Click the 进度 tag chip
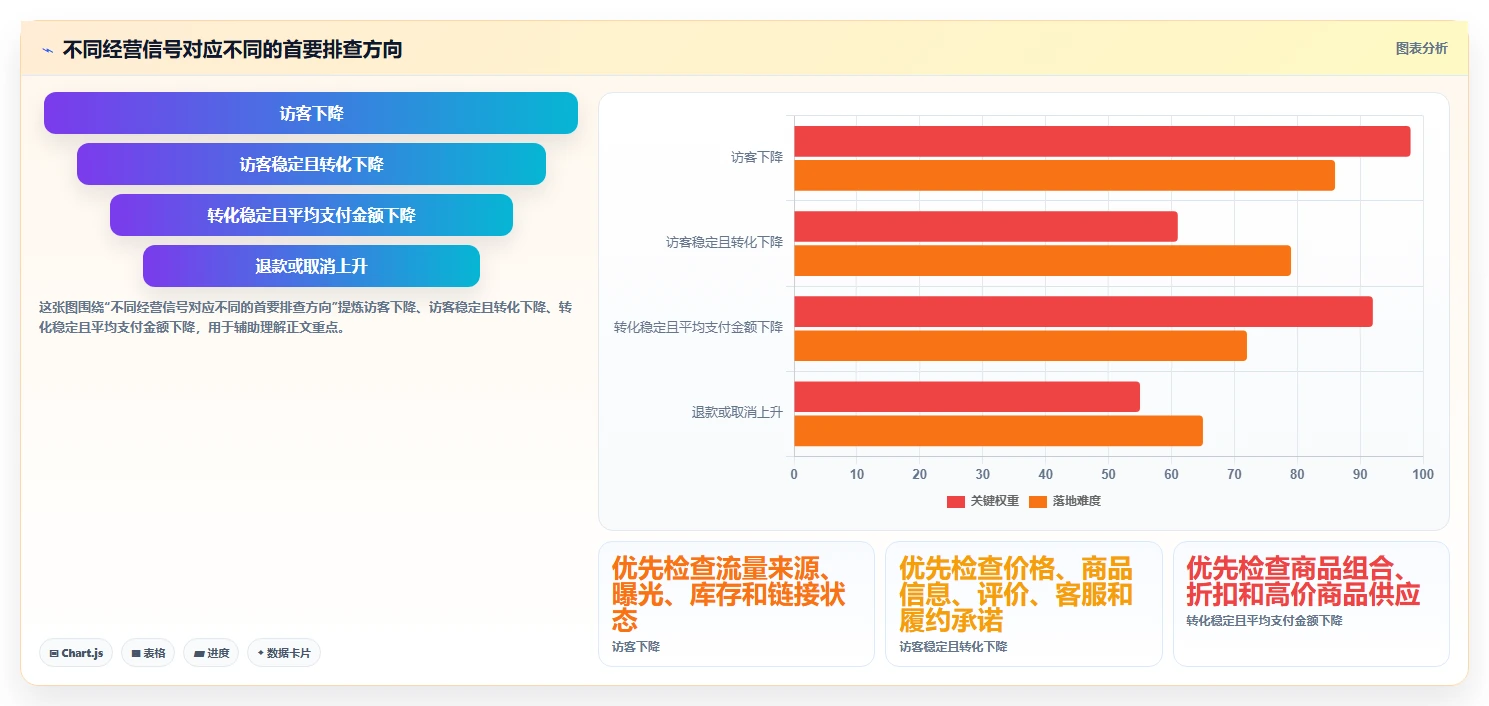Viewport: 1489px width, 706px height. coord(211,653)
